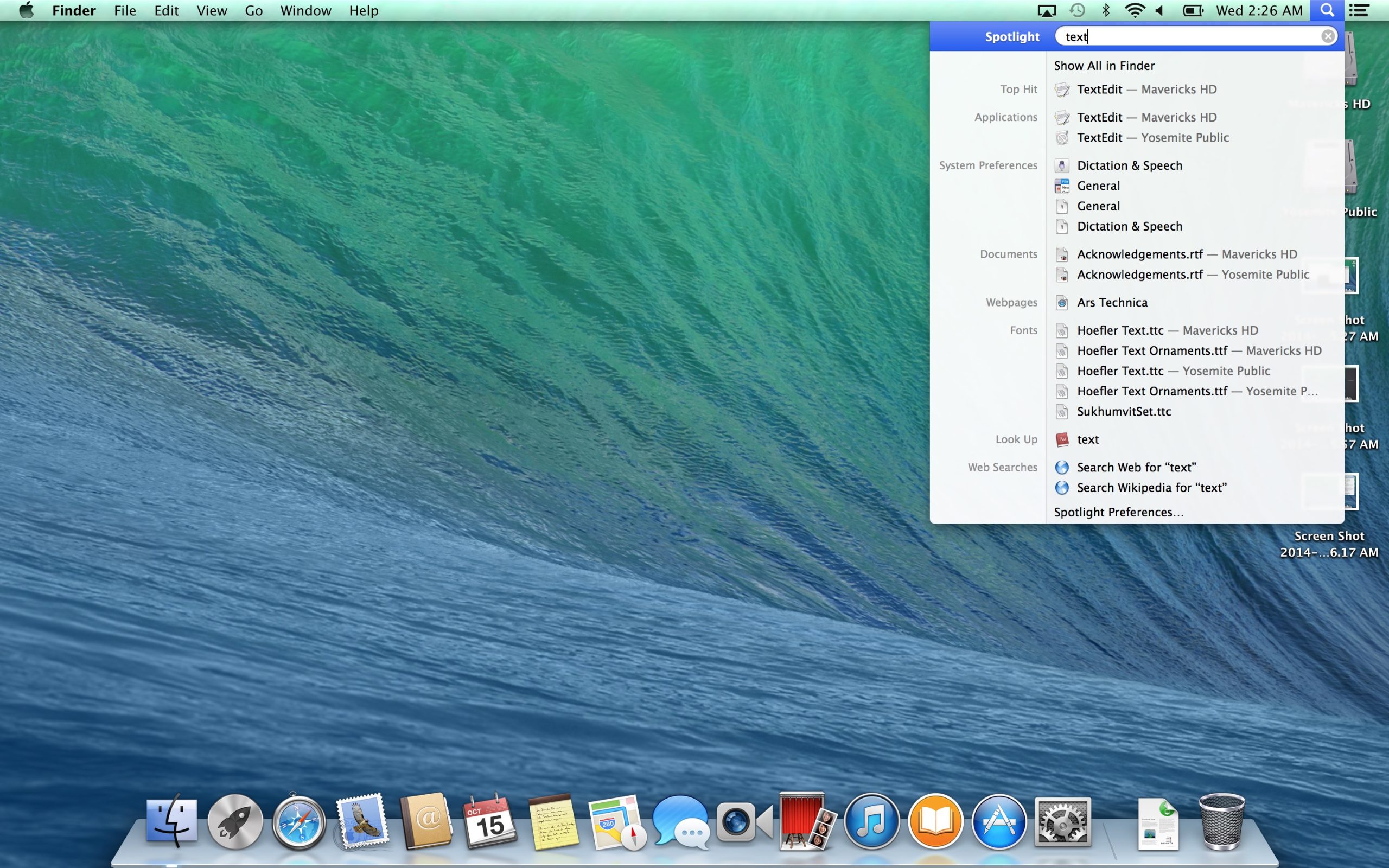Viewport: 1389px width, 868px height.
Task: Open the Edit menu
Action: 167,10
